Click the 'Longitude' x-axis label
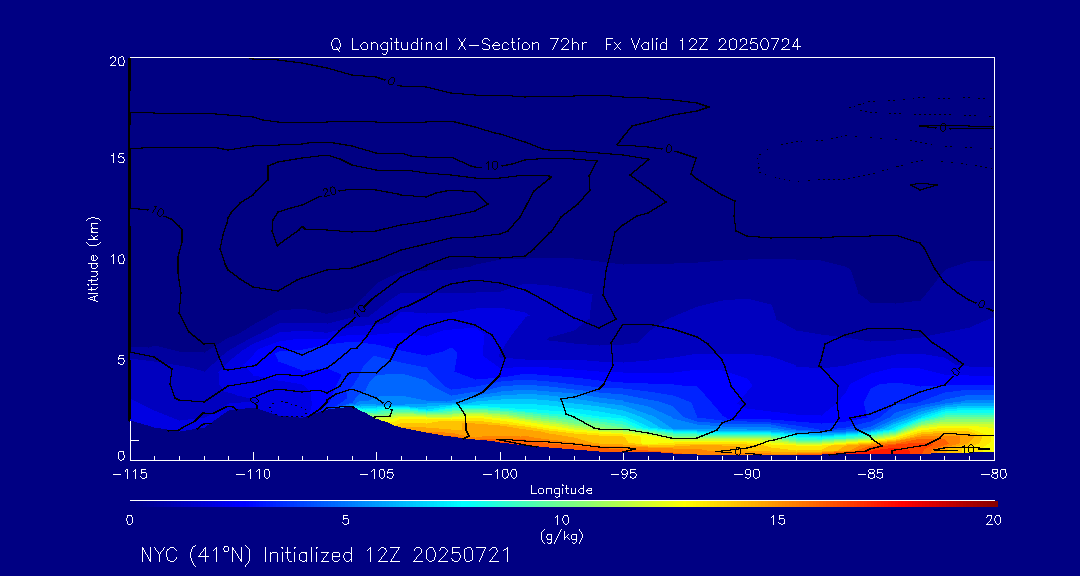Image resolution: width=1080 pixels, height=576 pixels. (561, 490)
